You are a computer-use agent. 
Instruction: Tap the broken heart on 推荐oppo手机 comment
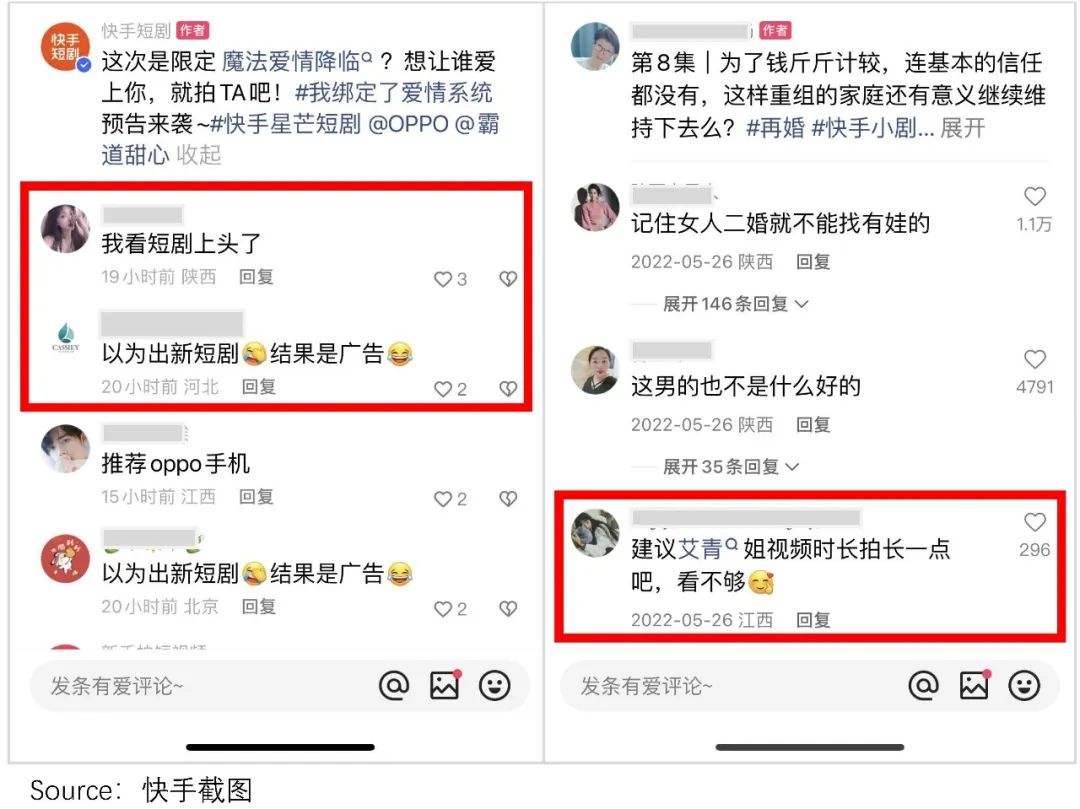[x=508, y=498]
